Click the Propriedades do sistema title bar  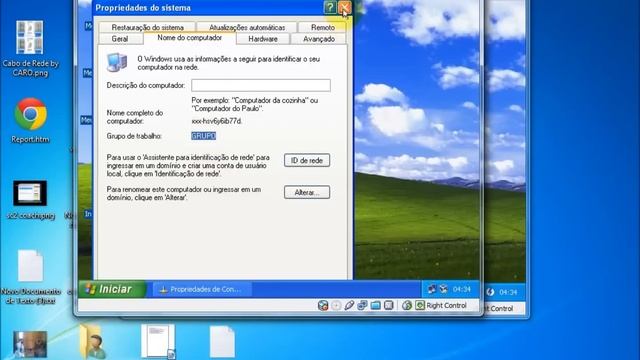pyautogui.click(x=208, y=7)
